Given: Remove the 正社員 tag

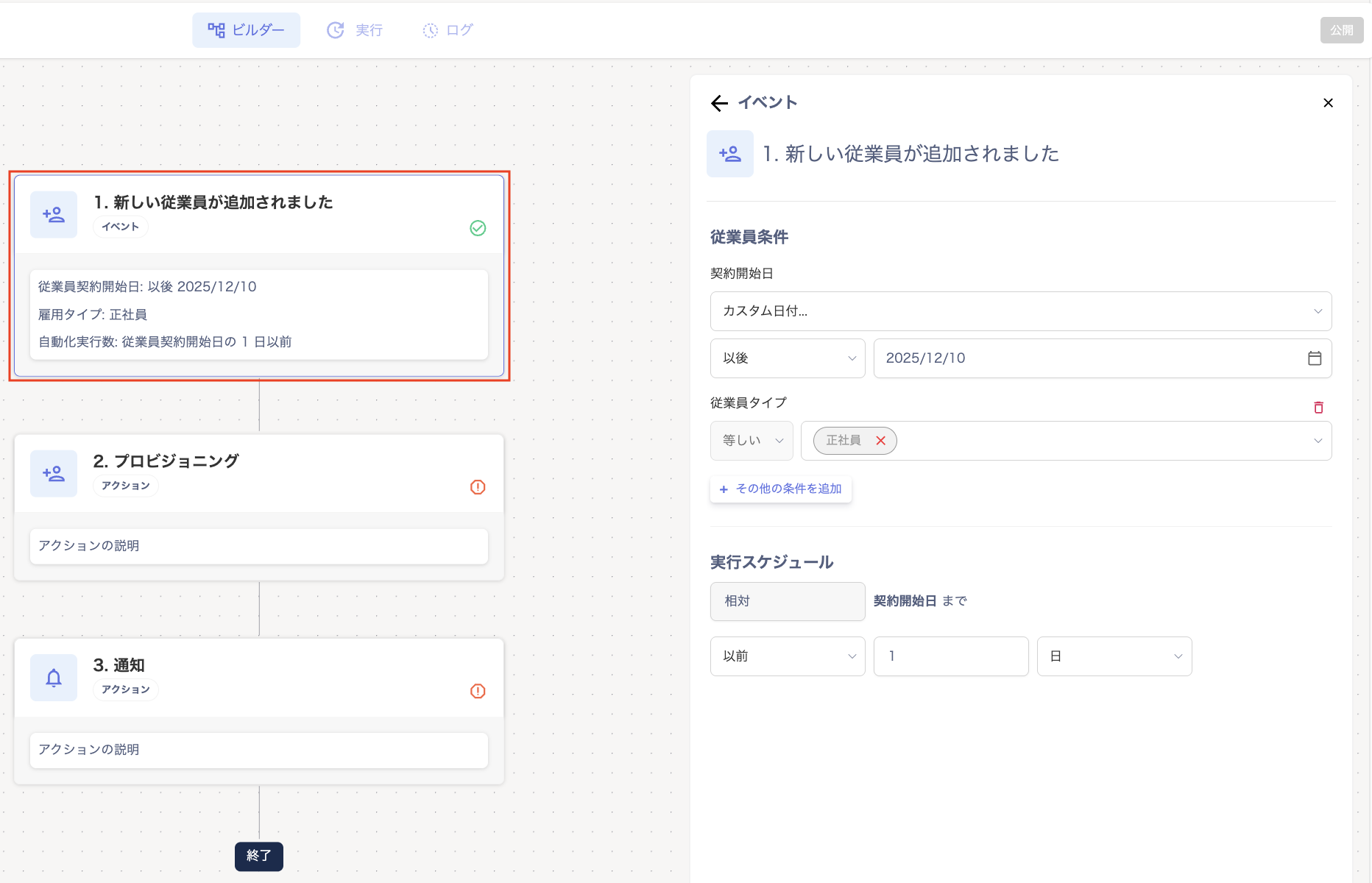Looking at the screenshot, I should pos(880,441).
